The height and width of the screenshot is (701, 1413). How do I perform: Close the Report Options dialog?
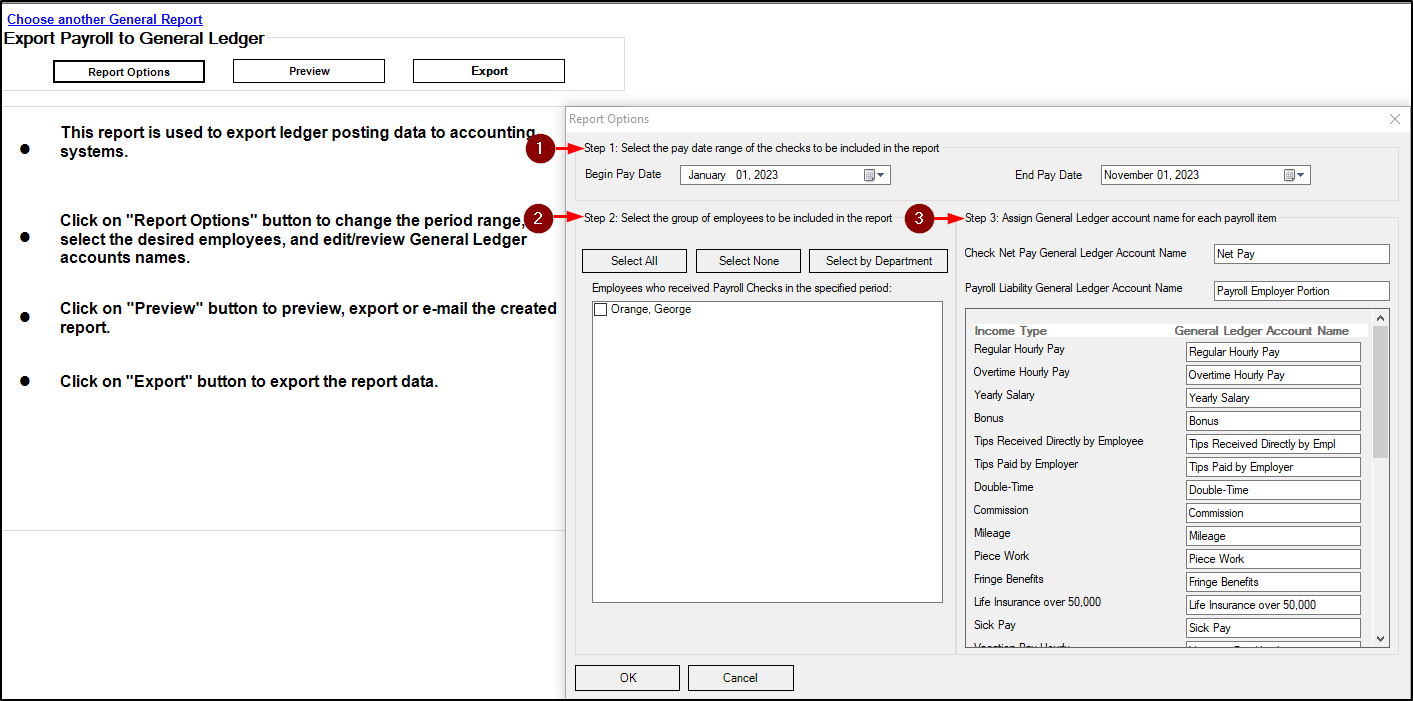1395,119
